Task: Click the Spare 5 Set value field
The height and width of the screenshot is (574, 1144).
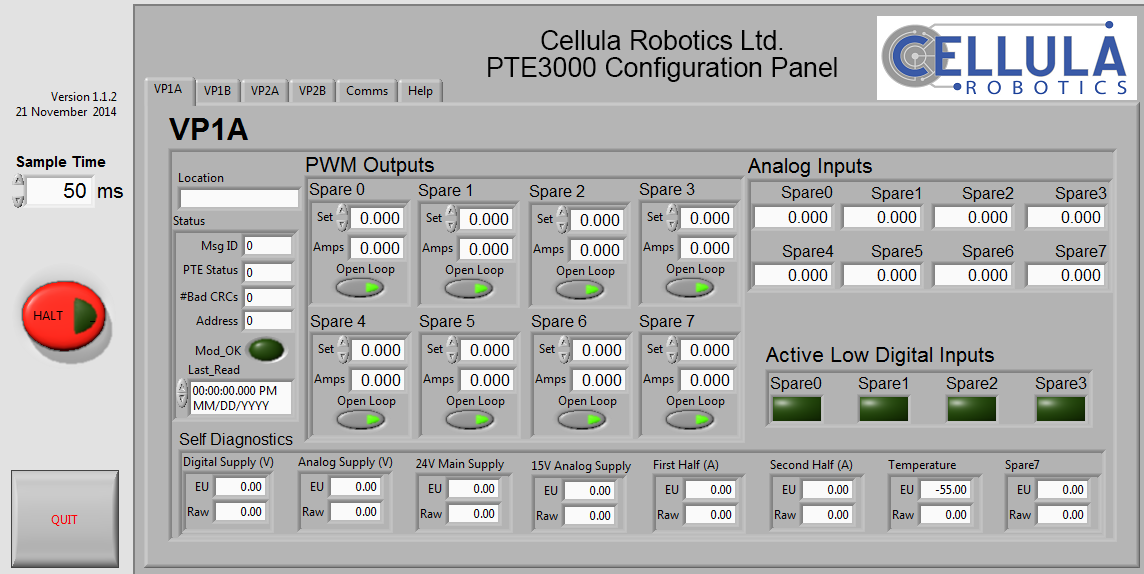Action: 487,350
